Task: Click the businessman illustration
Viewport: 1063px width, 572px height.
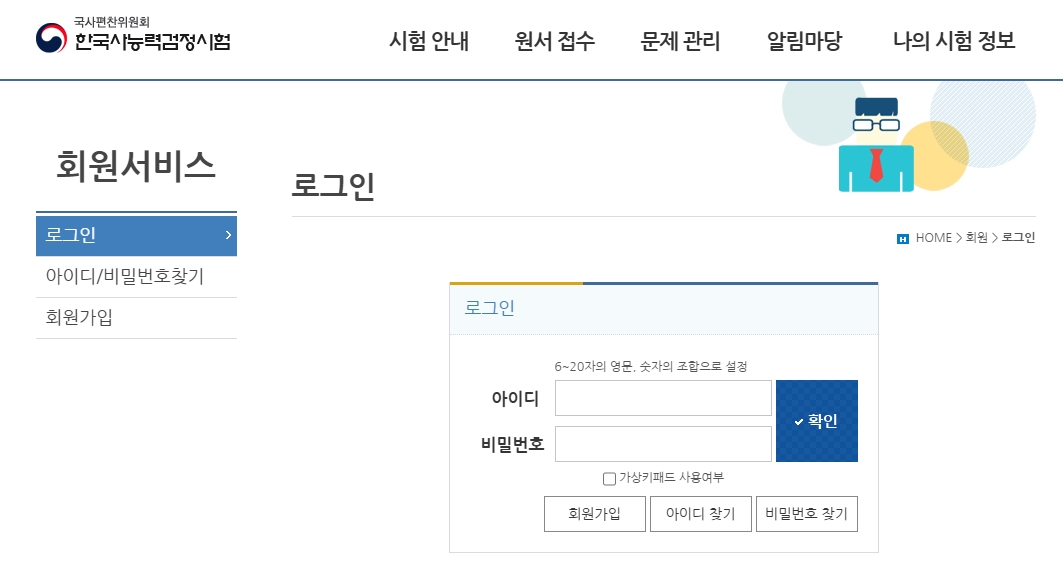Action: point(876,144)
